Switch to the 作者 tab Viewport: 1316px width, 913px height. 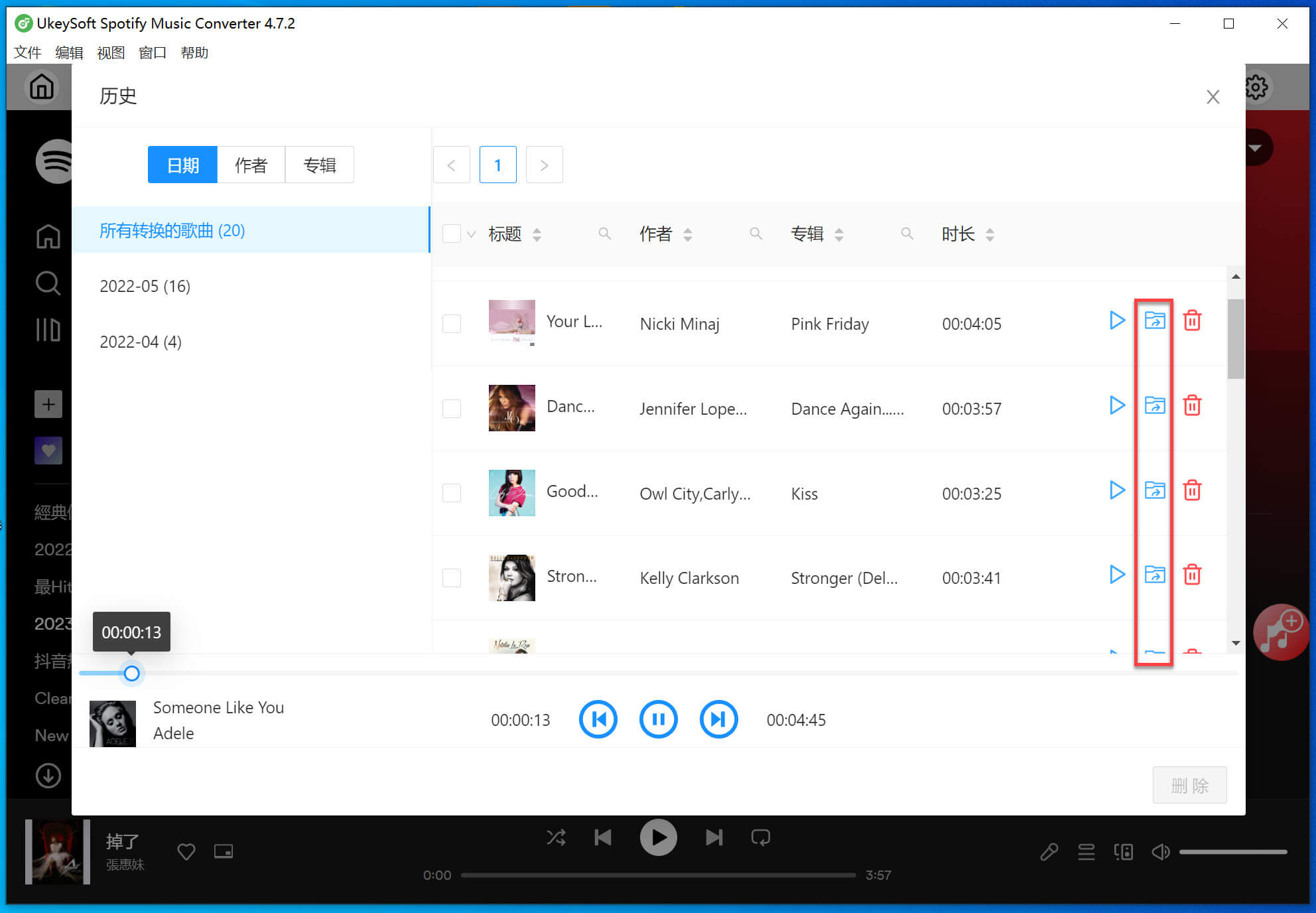point(251,165)
